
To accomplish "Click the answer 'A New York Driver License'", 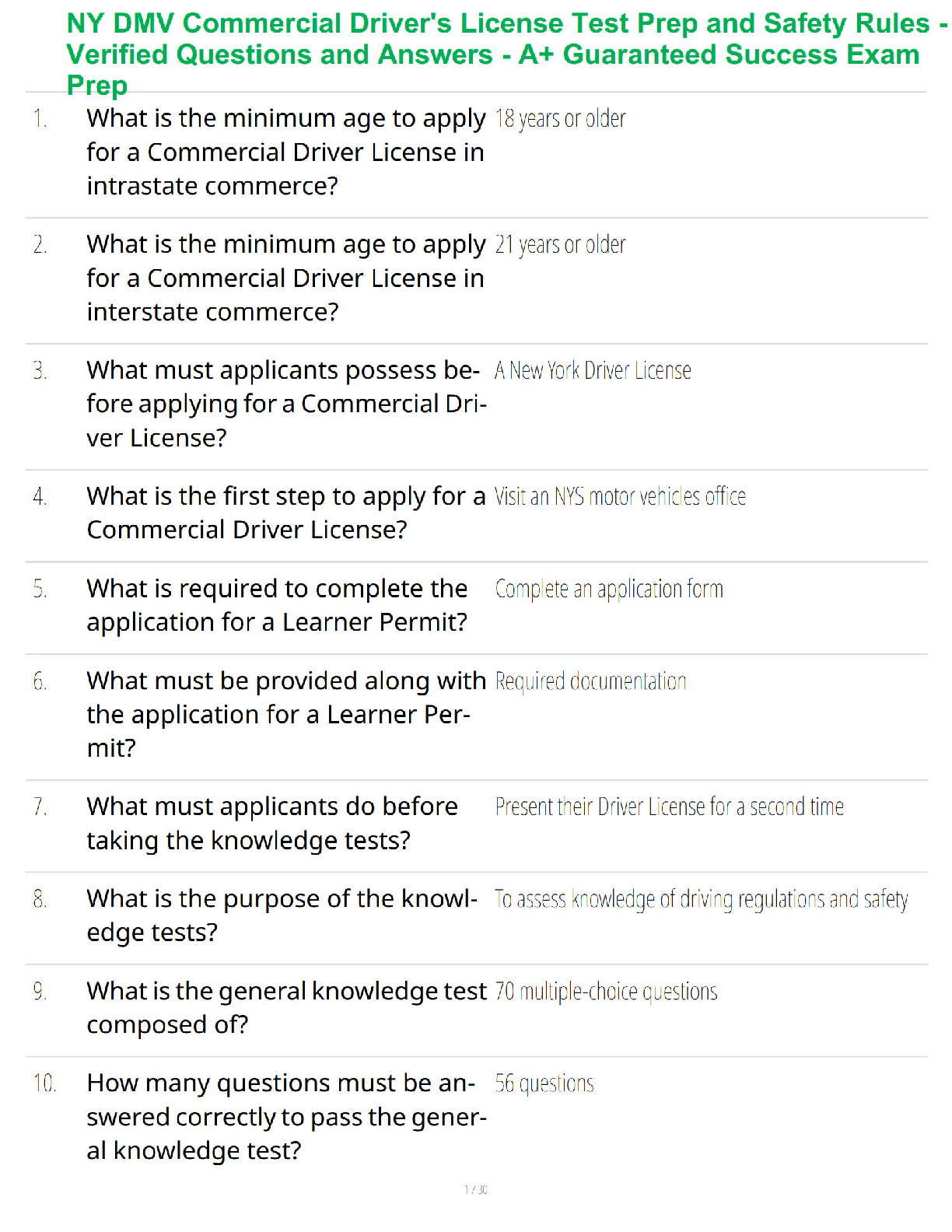I will click(x=593, y=371).
